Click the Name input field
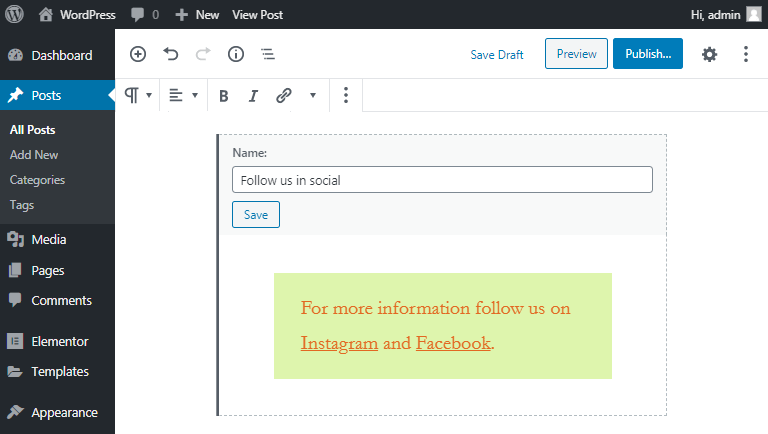The image size is (768, 434). point(442,180)
